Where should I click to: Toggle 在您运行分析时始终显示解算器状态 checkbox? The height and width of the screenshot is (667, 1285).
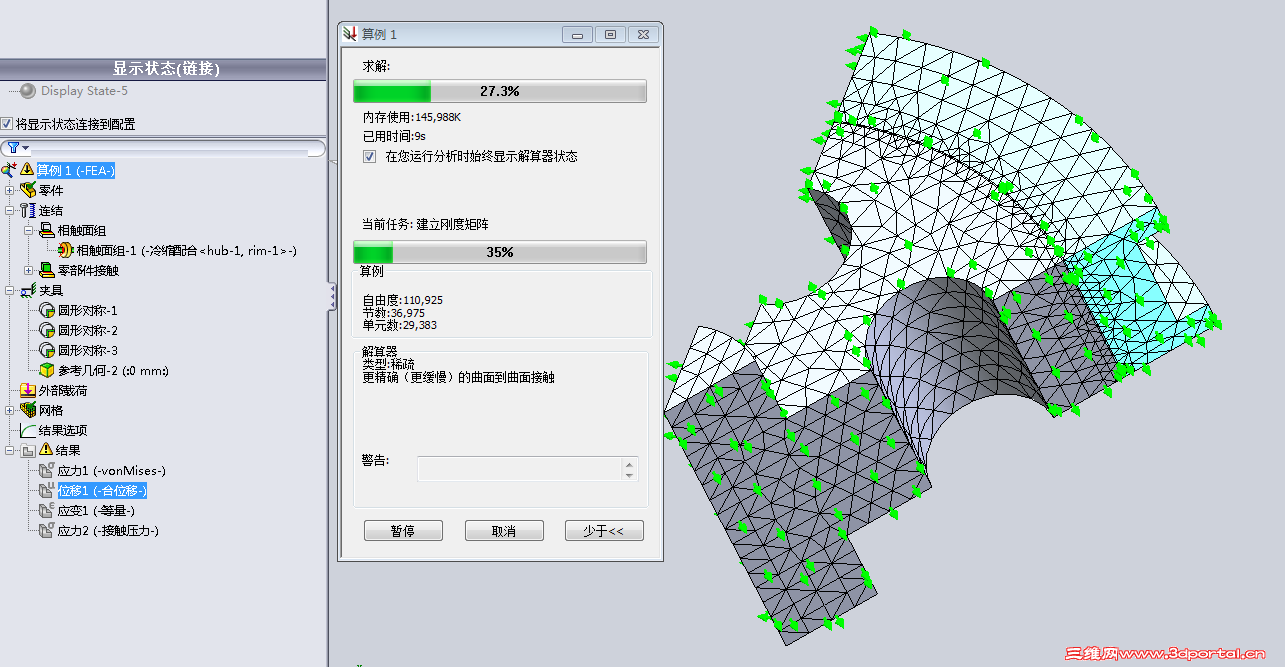pyautogui.click(x=369, y=157)
